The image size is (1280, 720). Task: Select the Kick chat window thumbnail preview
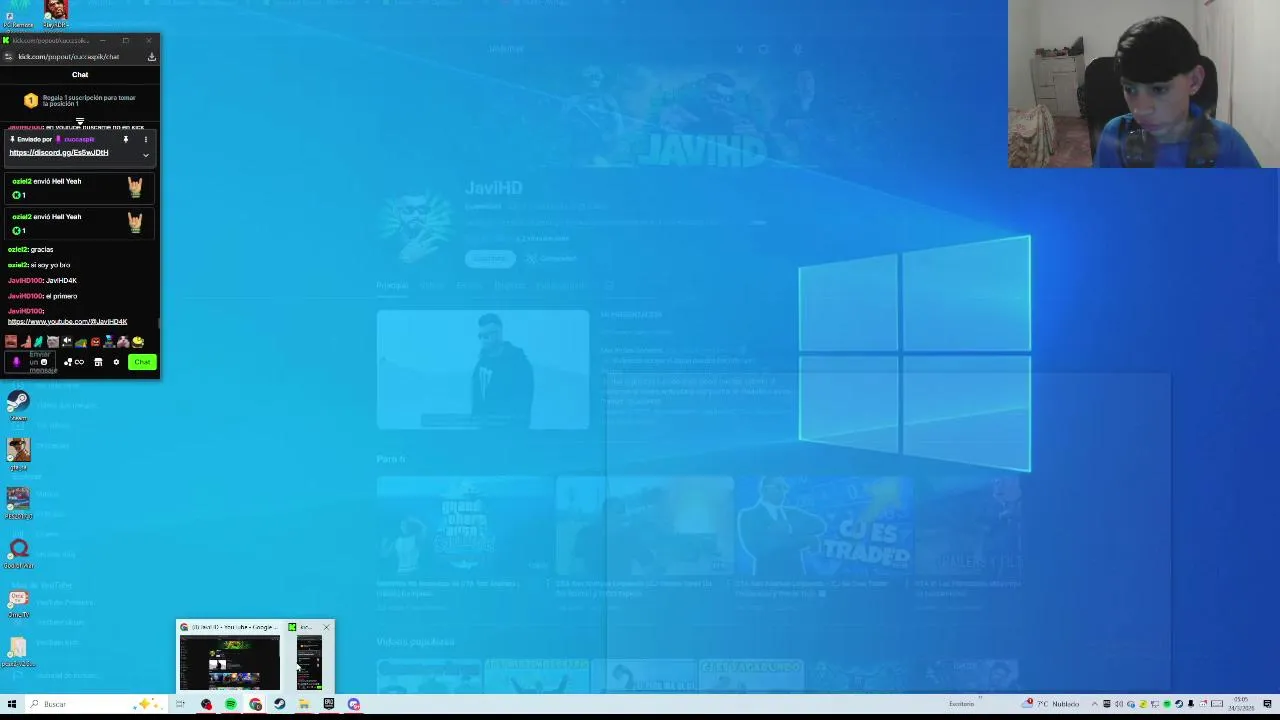[309, 662]
